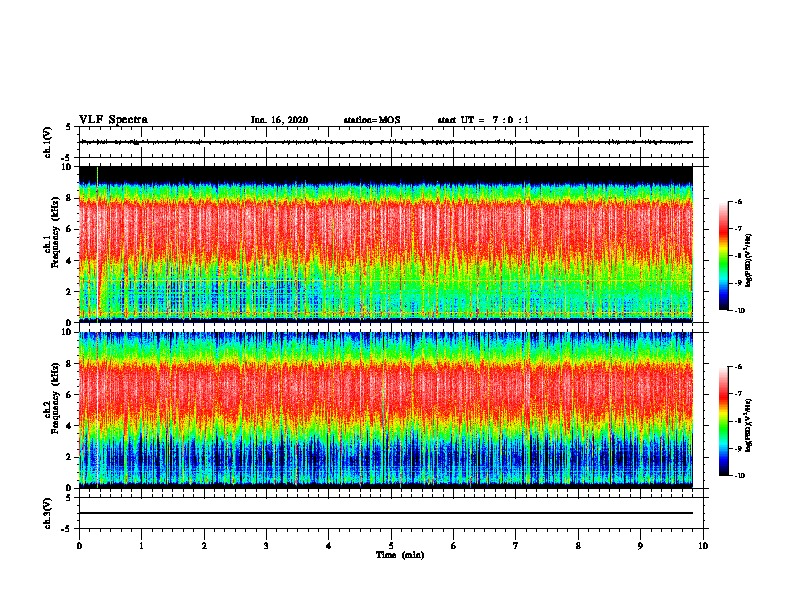The image size is (792, 612).
Task: Click the "-10" tick on ch.2 color bar
Action: 739,476
